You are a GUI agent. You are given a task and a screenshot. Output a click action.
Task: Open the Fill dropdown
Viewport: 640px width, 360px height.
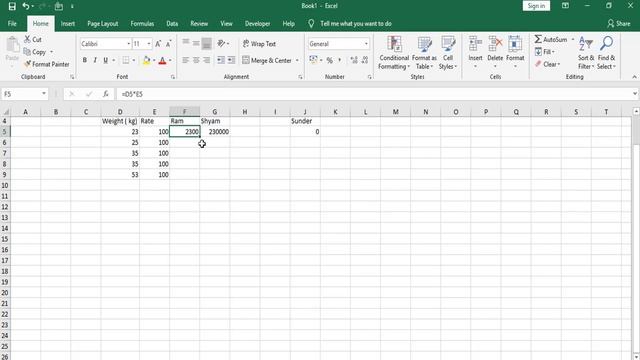pos(545,52)
